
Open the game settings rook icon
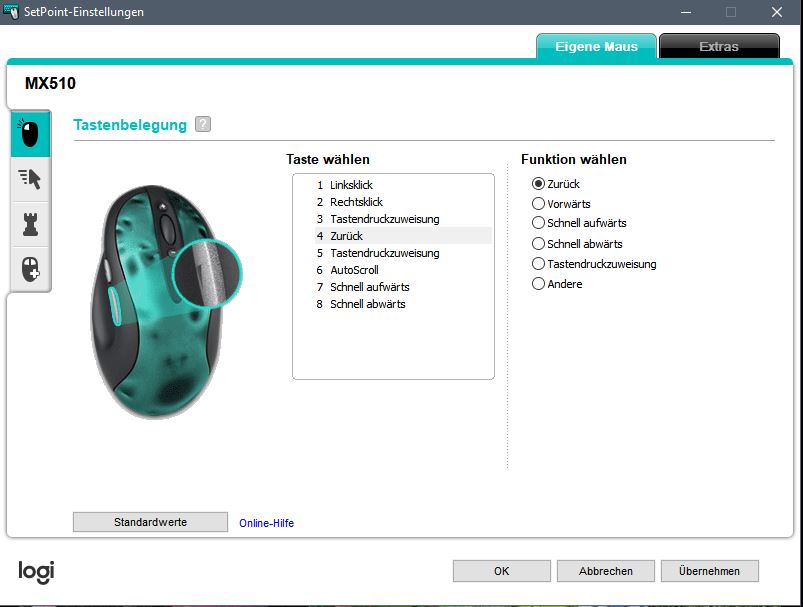click(x=30, y=224)
